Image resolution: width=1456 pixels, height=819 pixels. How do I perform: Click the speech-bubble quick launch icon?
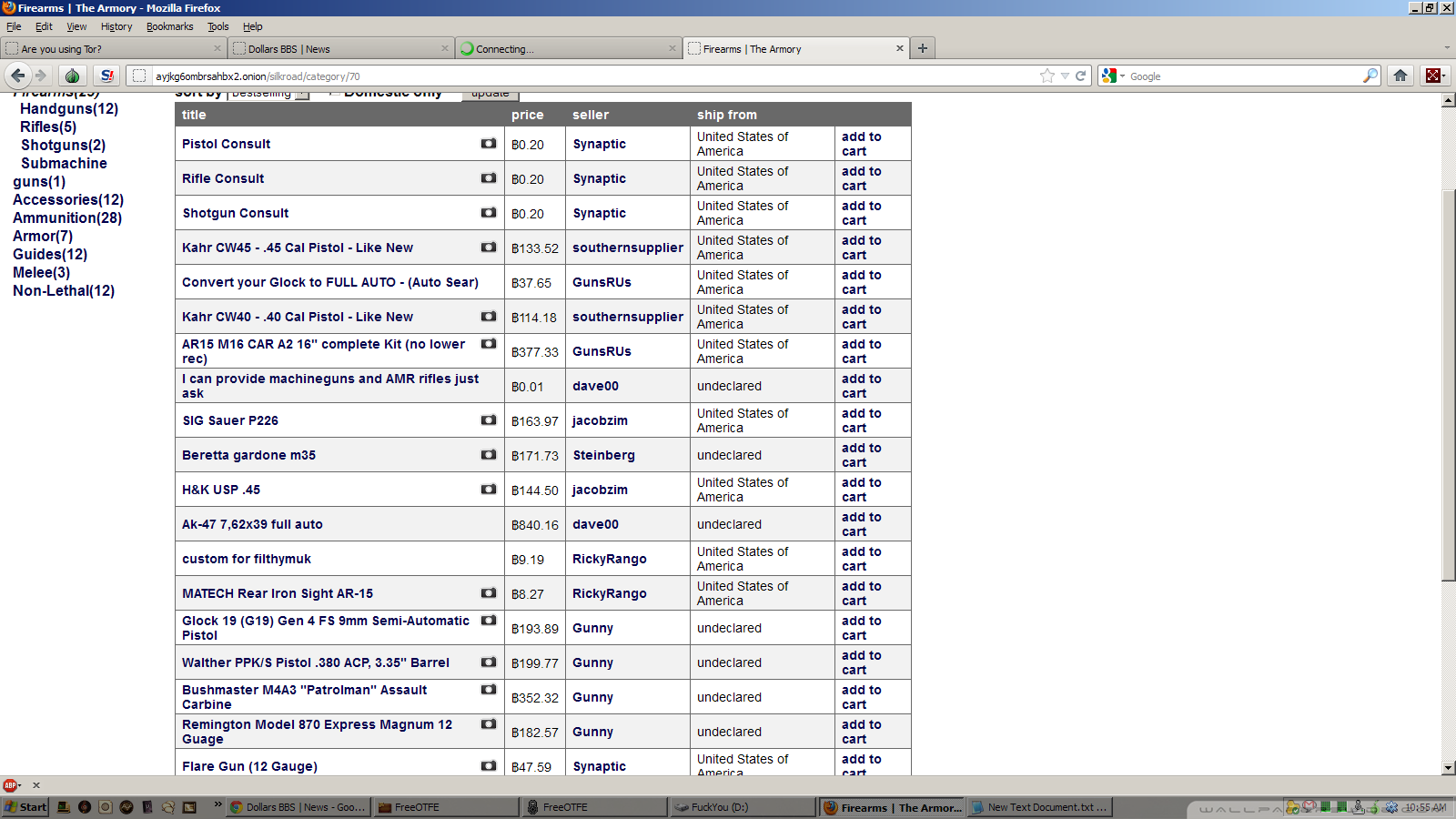(168, 806)
